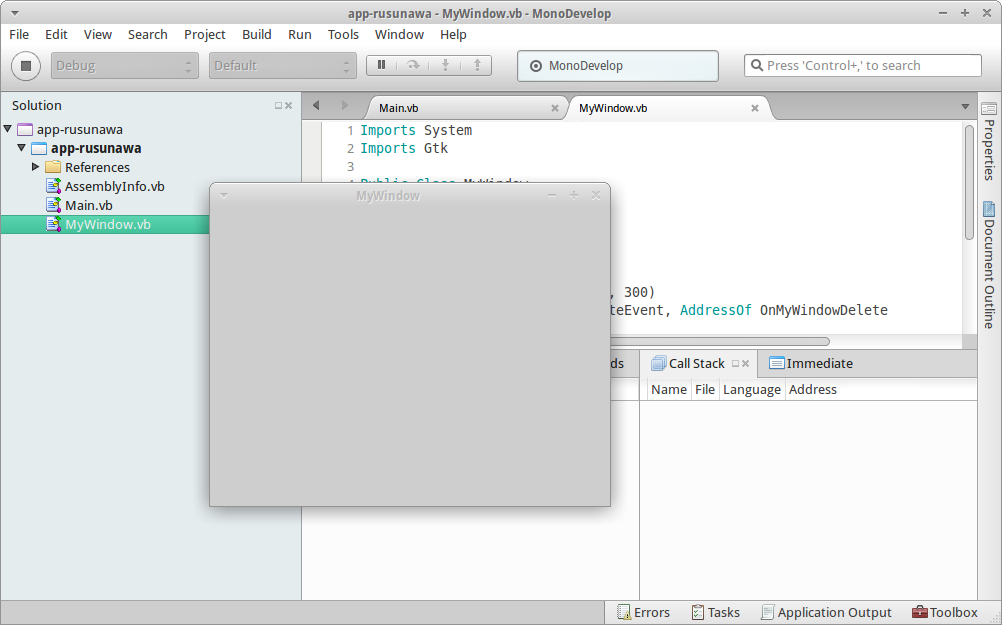Screen dimensions: 1002x625
Task: Click the bold app-rusunawa project icon
Action: pos(39,148)
